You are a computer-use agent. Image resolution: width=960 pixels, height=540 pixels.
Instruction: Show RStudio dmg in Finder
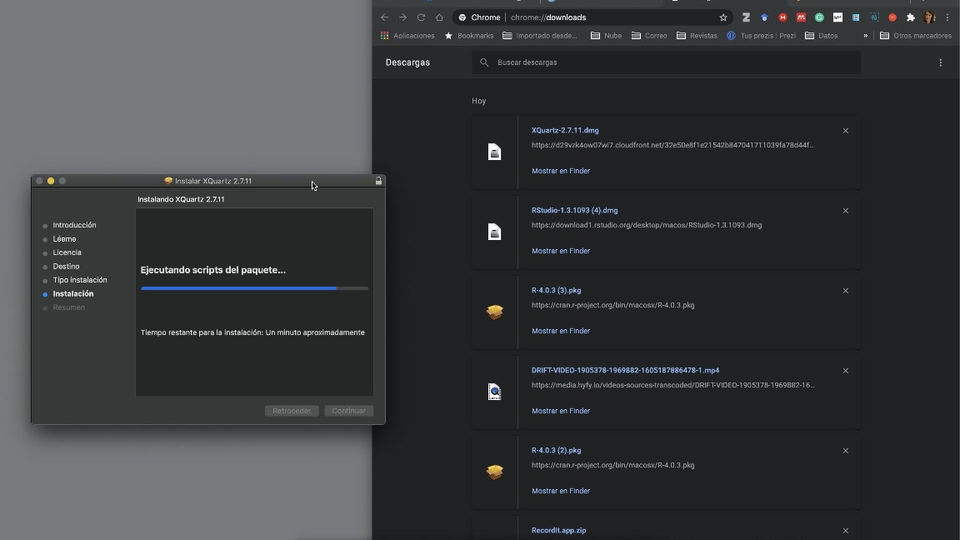(561, 251)
